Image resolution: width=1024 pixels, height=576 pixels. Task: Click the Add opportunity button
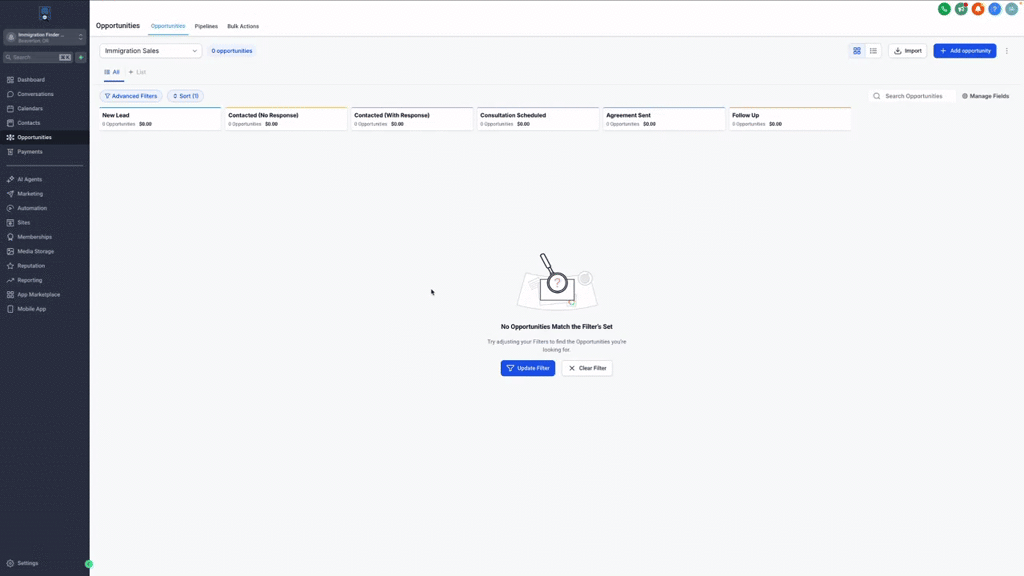[964, 51]
